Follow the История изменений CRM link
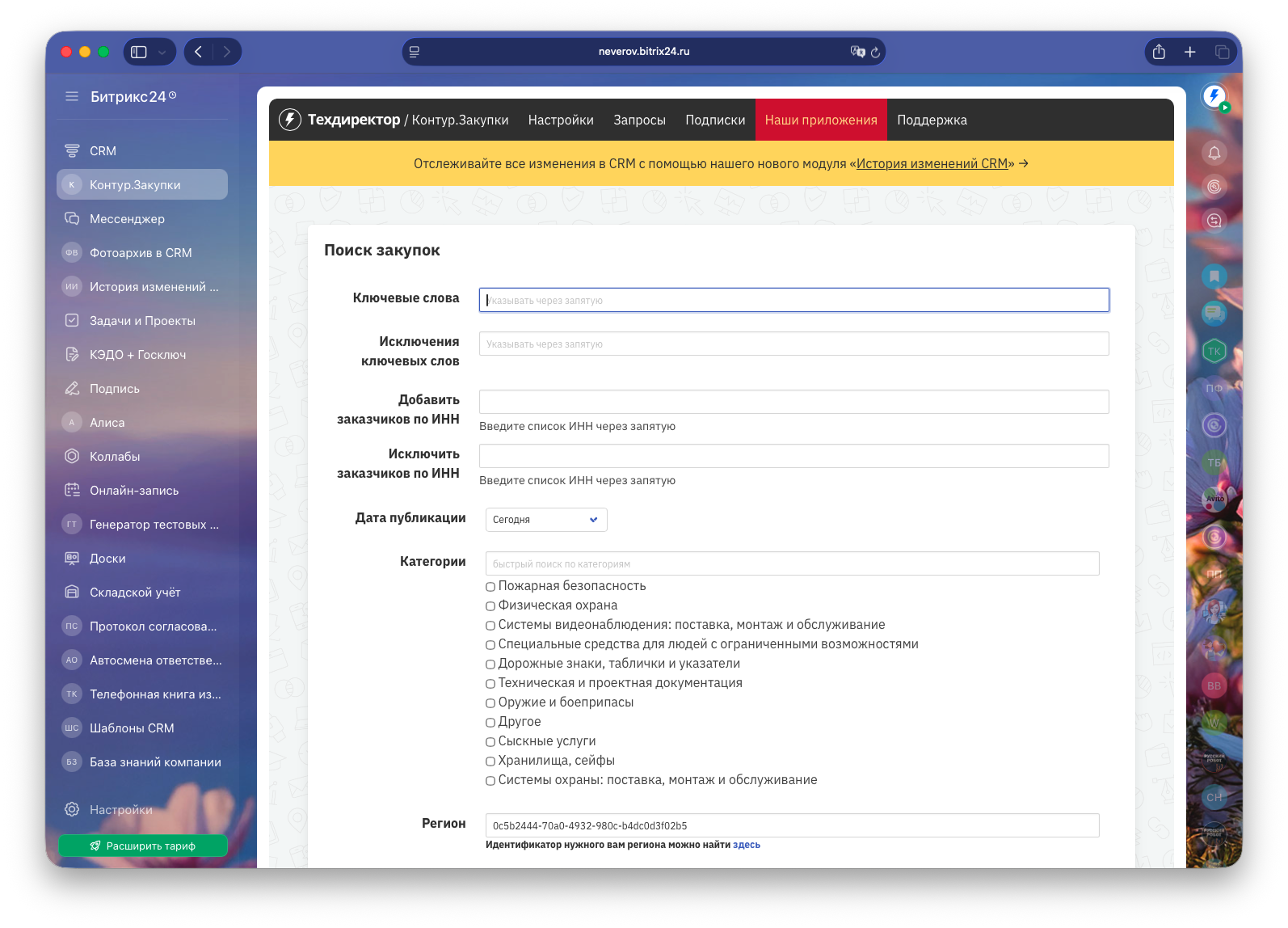 click(x=932, y=163)
